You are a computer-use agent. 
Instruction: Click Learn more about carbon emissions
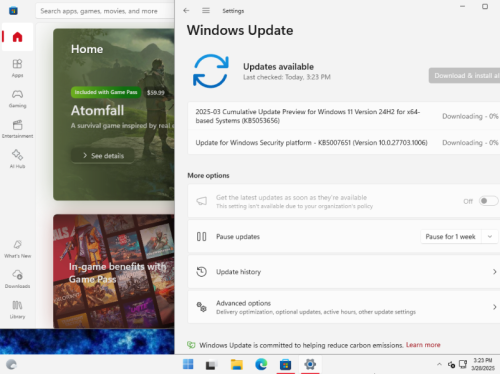point(423,345)
